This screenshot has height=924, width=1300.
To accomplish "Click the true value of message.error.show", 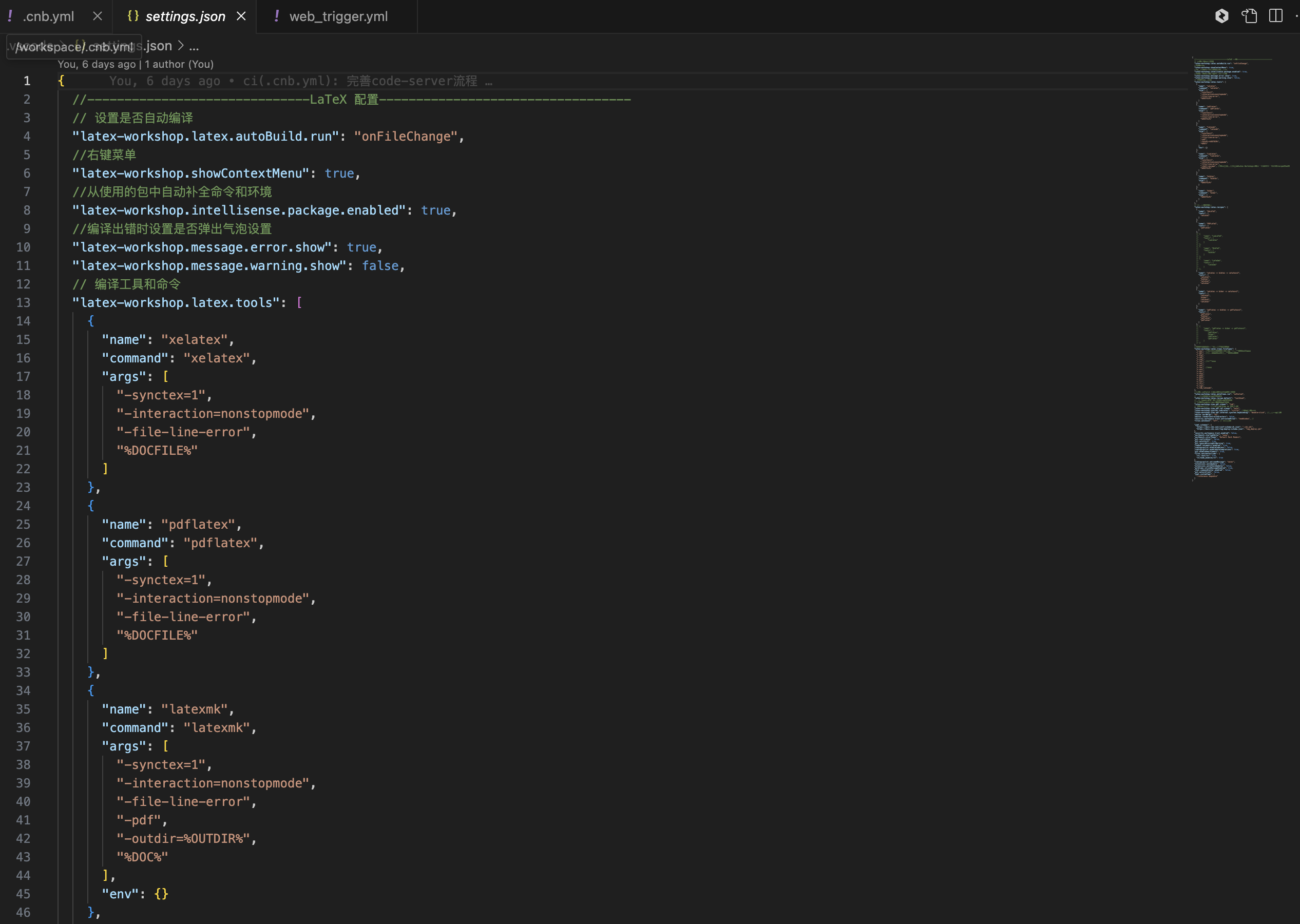I will [x=361, y=247].
